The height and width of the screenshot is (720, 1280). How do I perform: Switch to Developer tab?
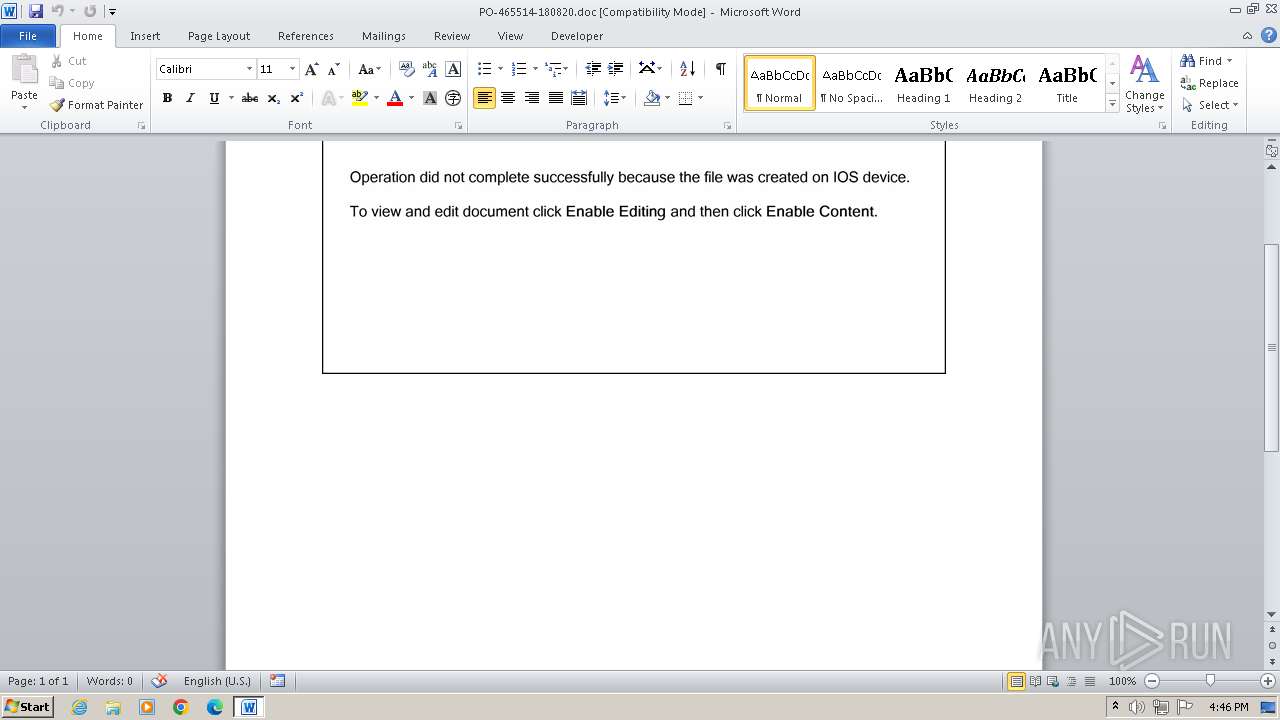pos(577,36)
